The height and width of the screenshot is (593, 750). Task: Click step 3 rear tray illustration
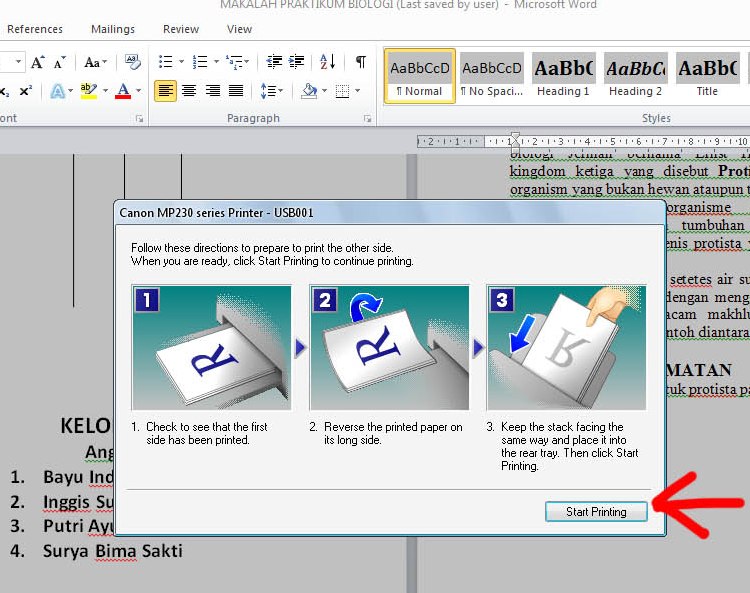[x=566, y=348]
